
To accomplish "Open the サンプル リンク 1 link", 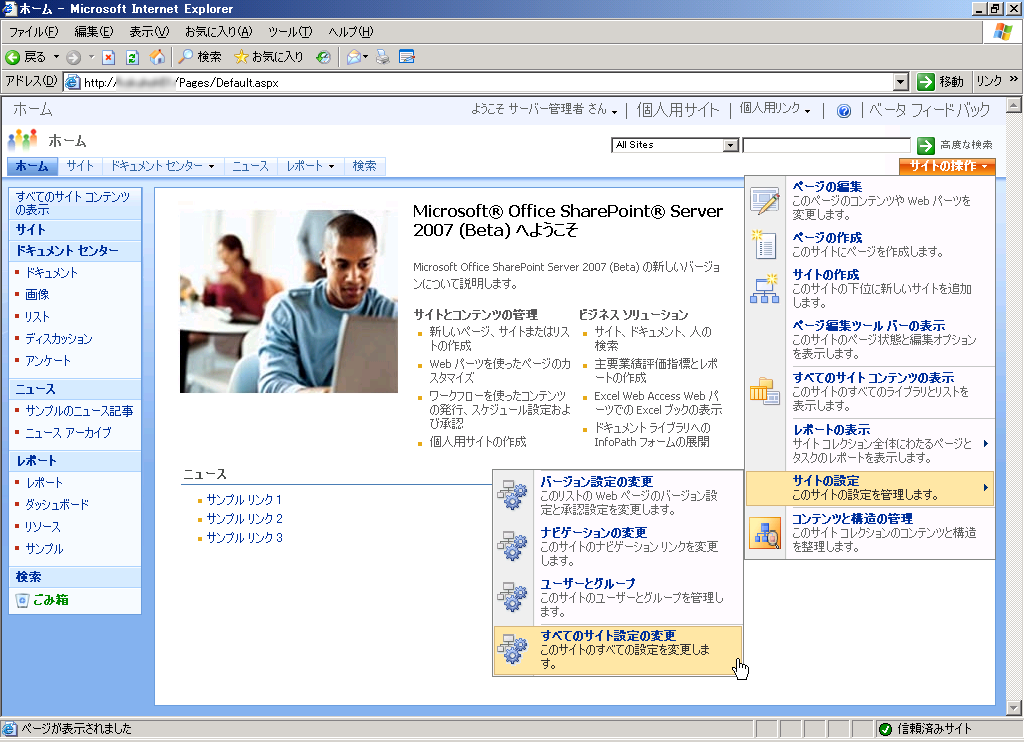I will 244,500.
